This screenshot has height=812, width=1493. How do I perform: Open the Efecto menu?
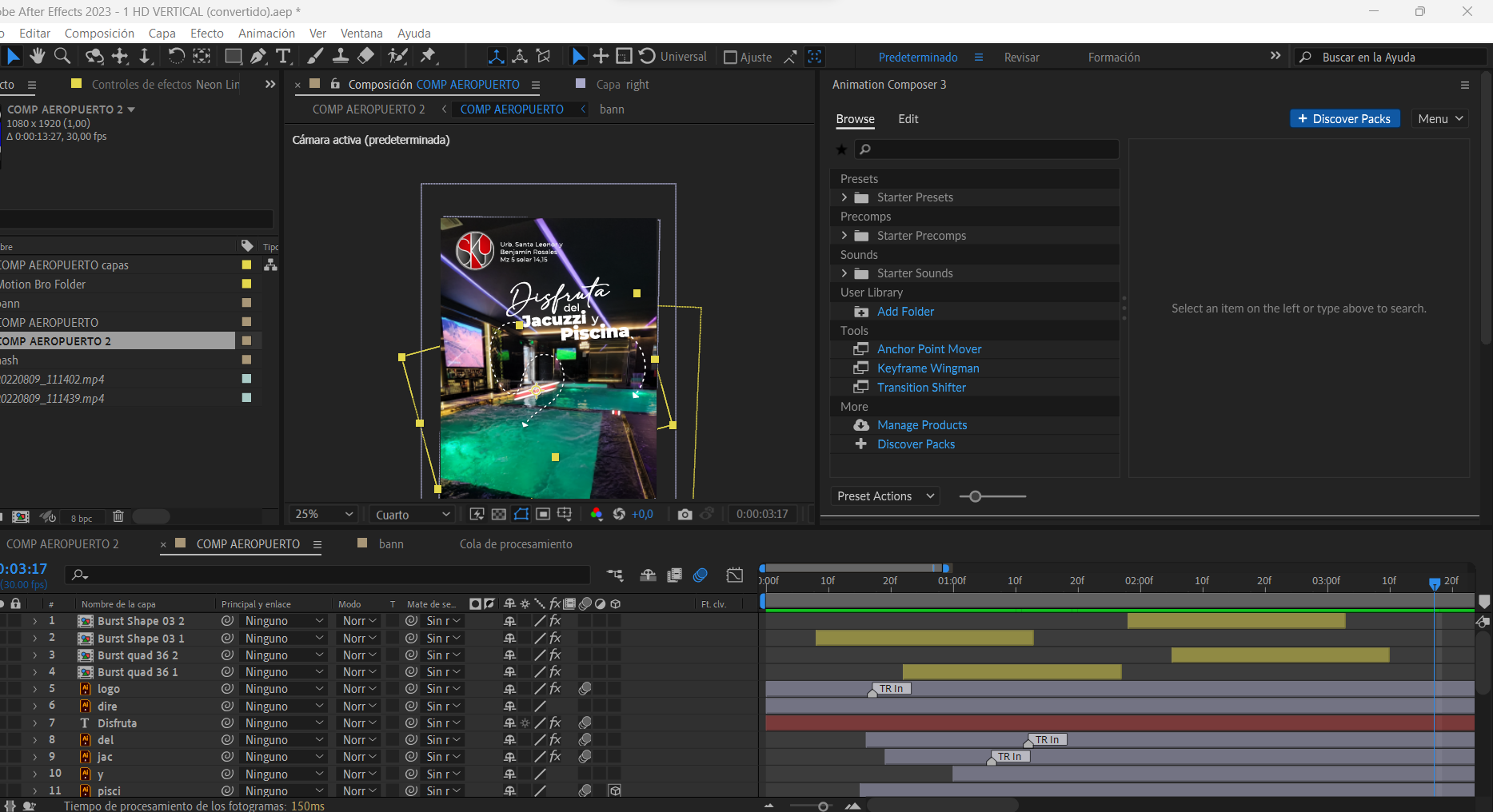click(x=207, y=34)
